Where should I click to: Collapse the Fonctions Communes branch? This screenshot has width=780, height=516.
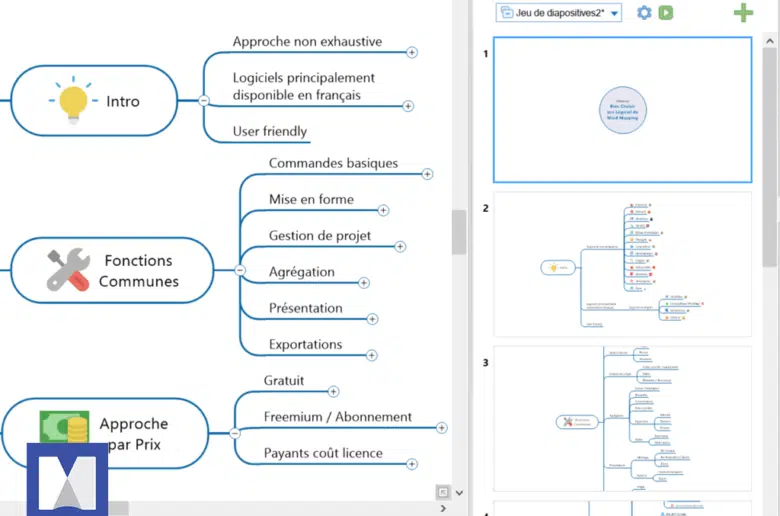[x=240, y=270]
